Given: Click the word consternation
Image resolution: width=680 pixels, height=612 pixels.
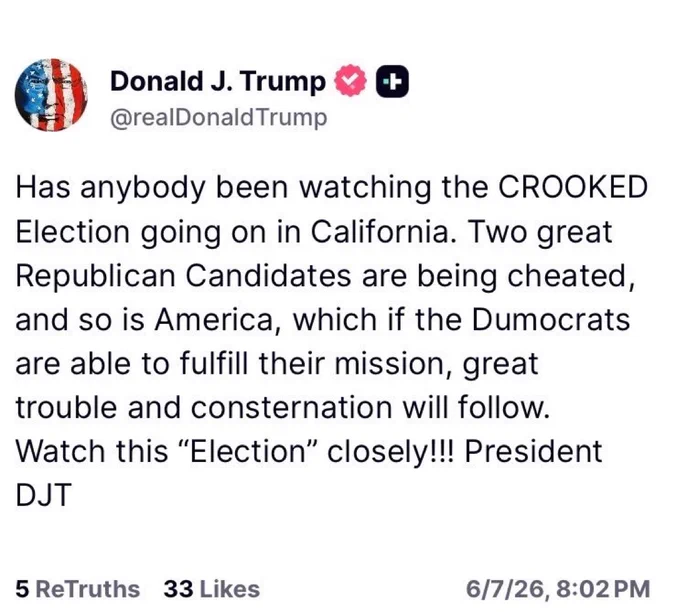Looking at the screenshot, I should [291, 408].
